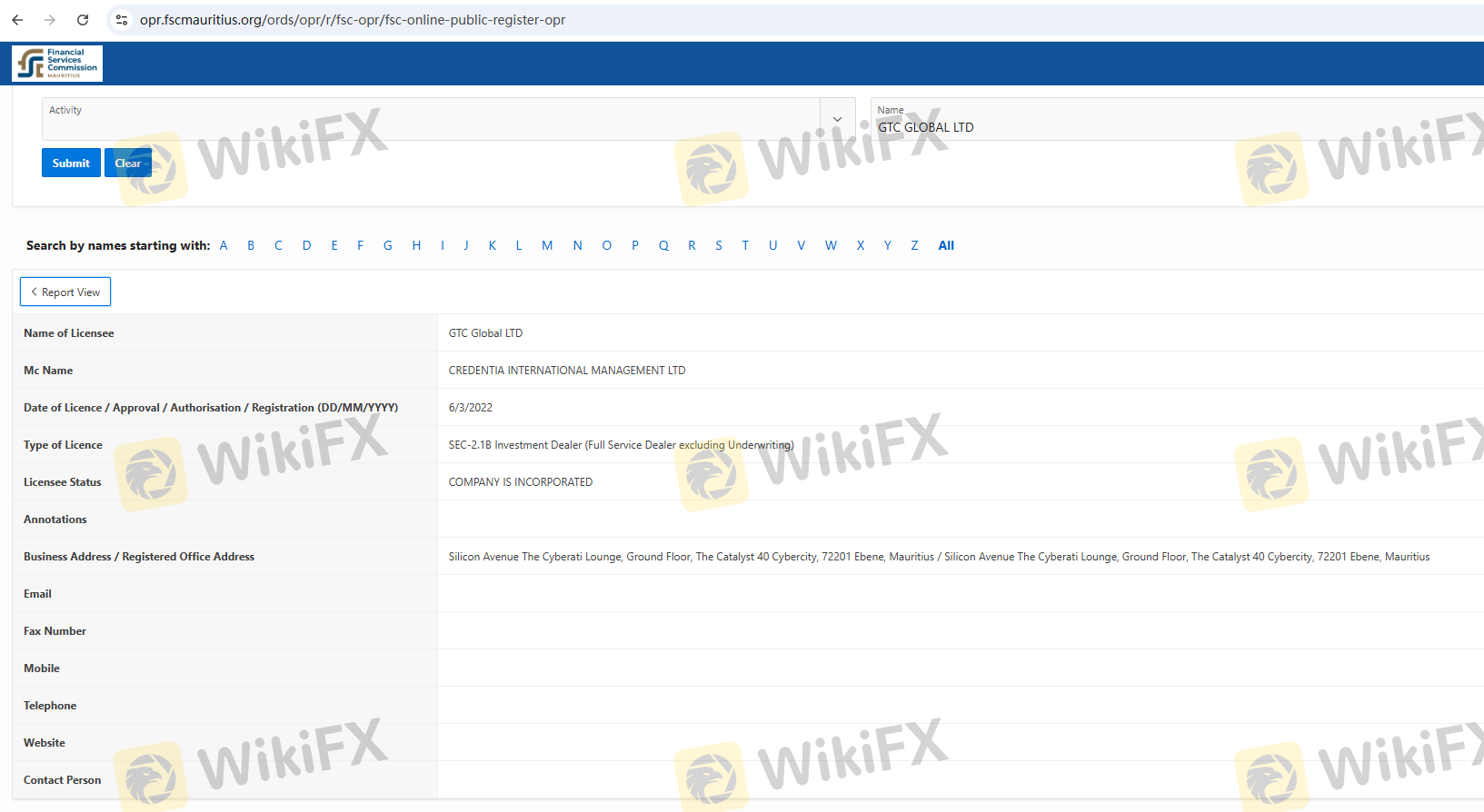
Task: Filter names starting with E
Action: pos(334,245)
